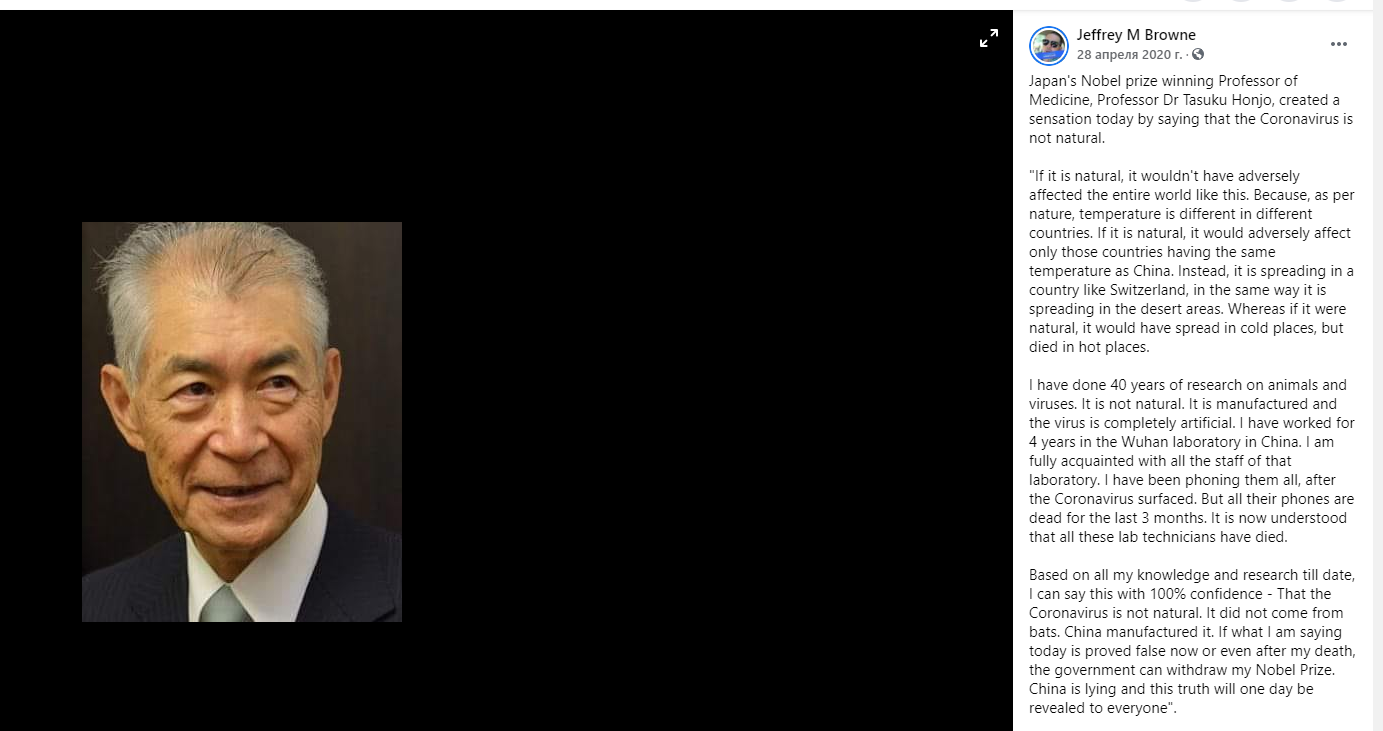This screenshot has width=1383, height=731.
Task: Click the paragraph starting "I have done 40 years"
Action: [x=1191, y=461]
